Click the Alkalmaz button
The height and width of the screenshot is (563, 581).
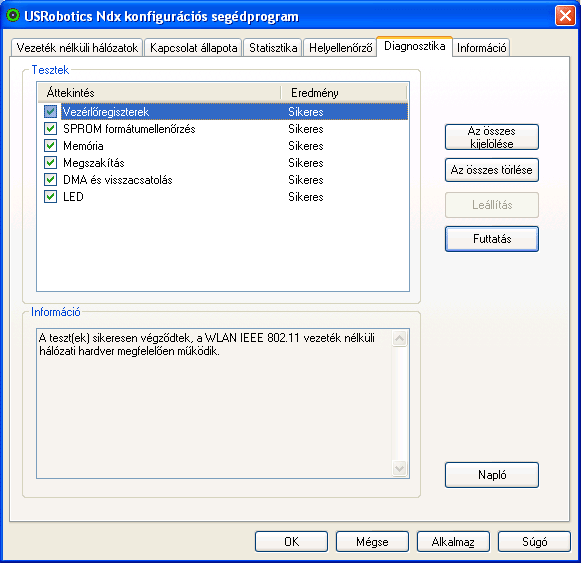click(453, 542)
